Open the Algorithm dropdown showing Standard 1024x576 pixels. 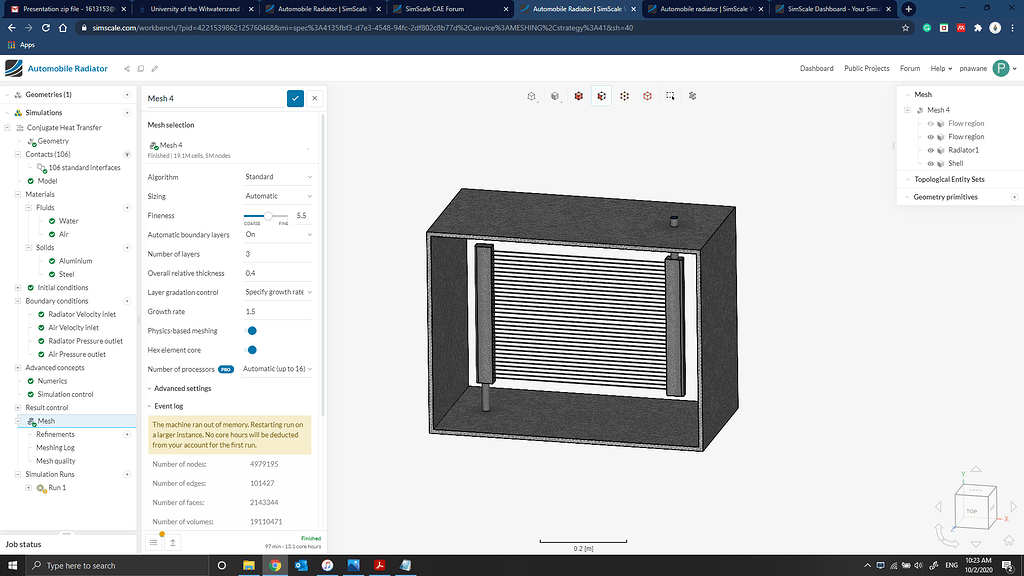point(277,177)
